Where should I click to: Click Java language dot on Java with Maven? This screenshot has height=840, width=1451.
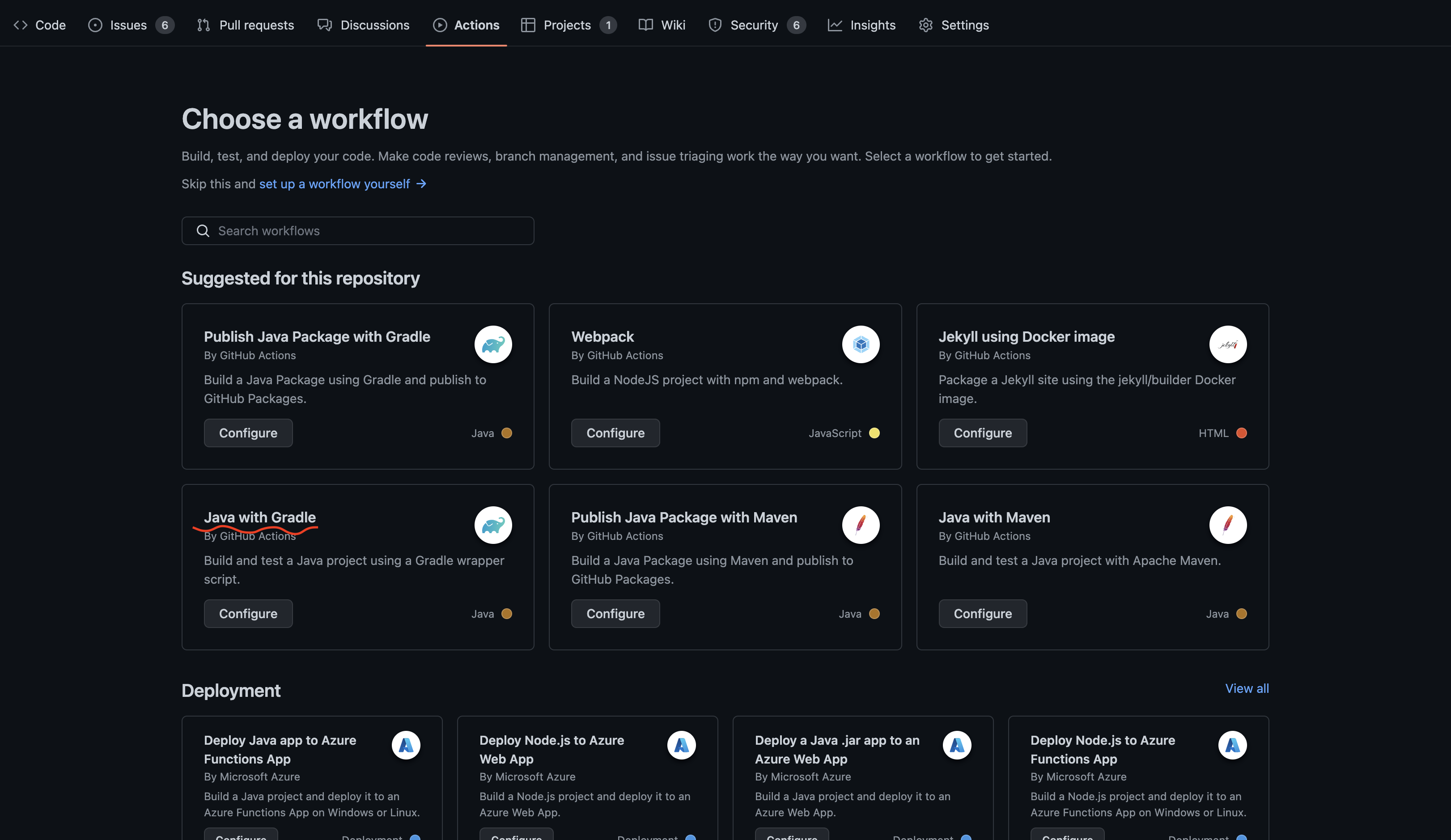pyautogui.click(x=1241, y=614)
